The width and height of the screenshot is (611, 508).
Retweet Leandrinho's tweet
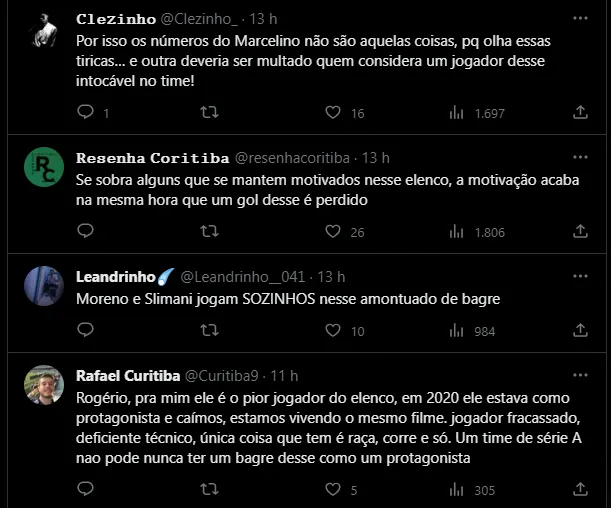[210, 331]
